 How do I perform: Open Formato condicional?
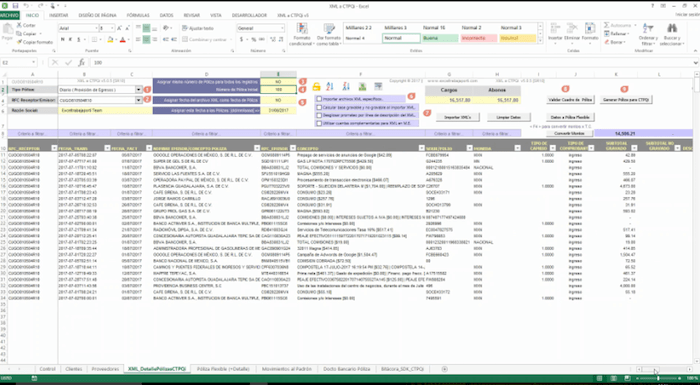[302, 34]
